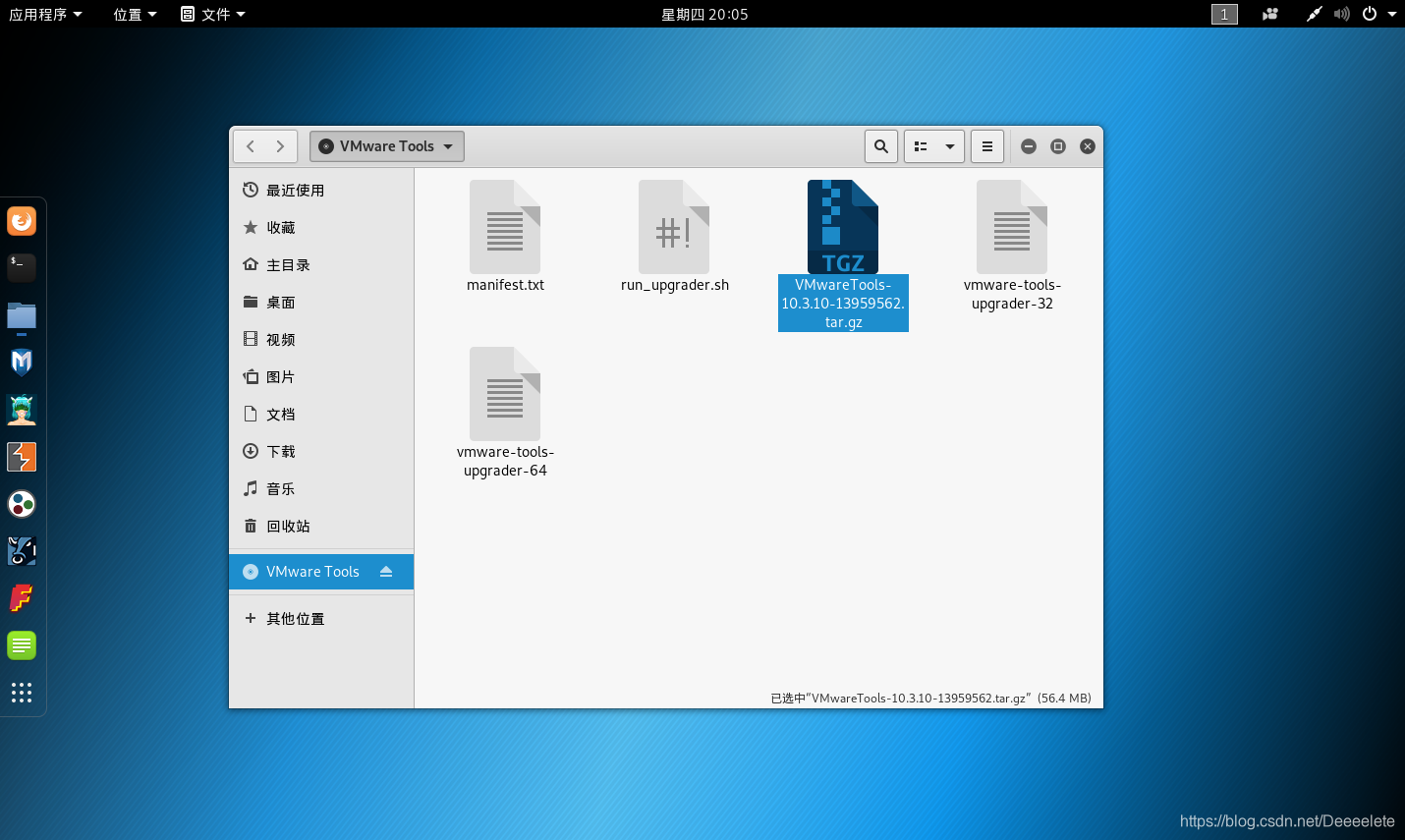Open the red F application in dock
Image resolution: width=1405 pixels, height=840 pixels.
(22, 598)
